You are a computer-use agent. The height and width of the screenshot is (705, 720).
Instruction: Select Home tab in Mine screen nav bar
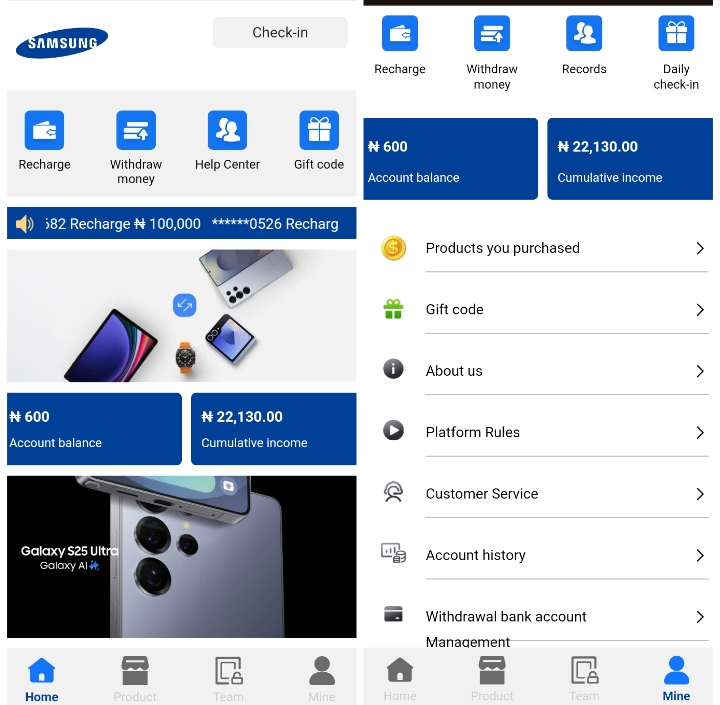[400, 679]
